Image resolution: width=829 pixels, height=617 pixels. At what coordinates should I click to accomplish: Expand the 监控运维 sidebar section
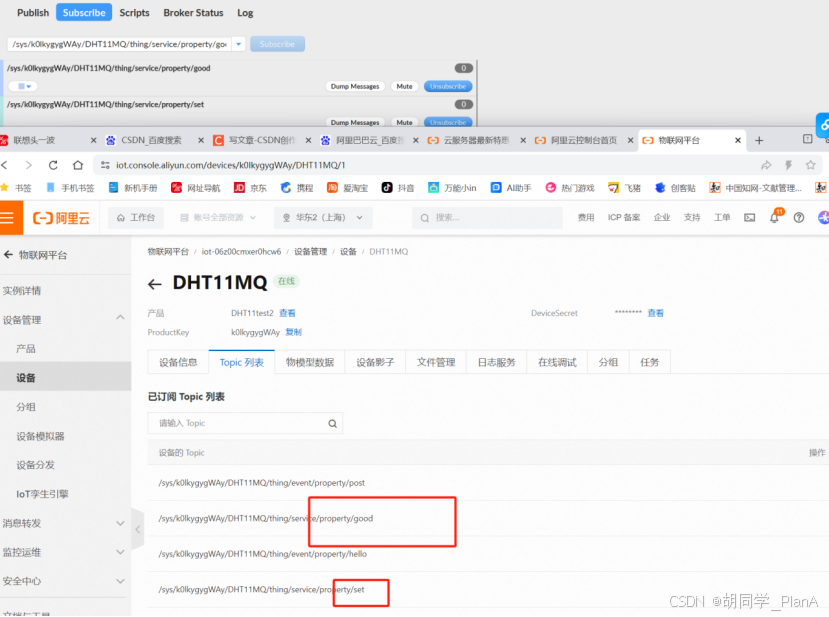[x=121, y=552]
